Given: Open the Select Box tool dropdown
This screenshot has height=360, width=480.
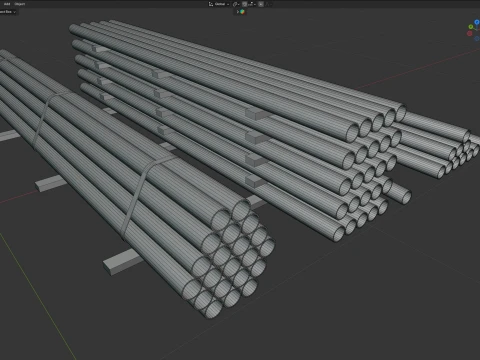Looking at the screenshot, I should (8, 12).
